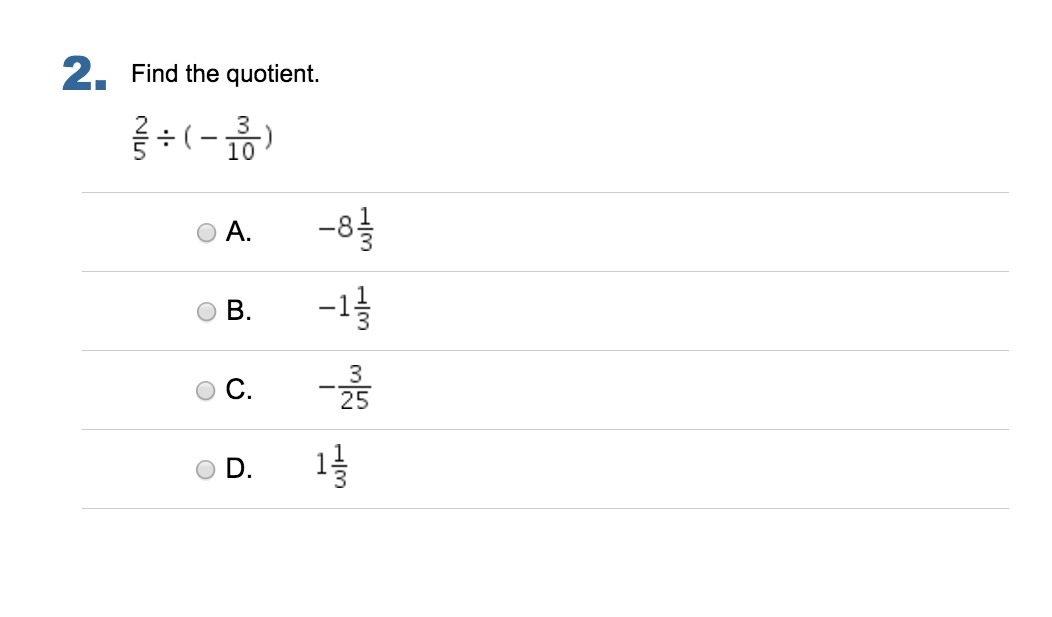Click the minus sign inside the parentheses

click(210, 139)
